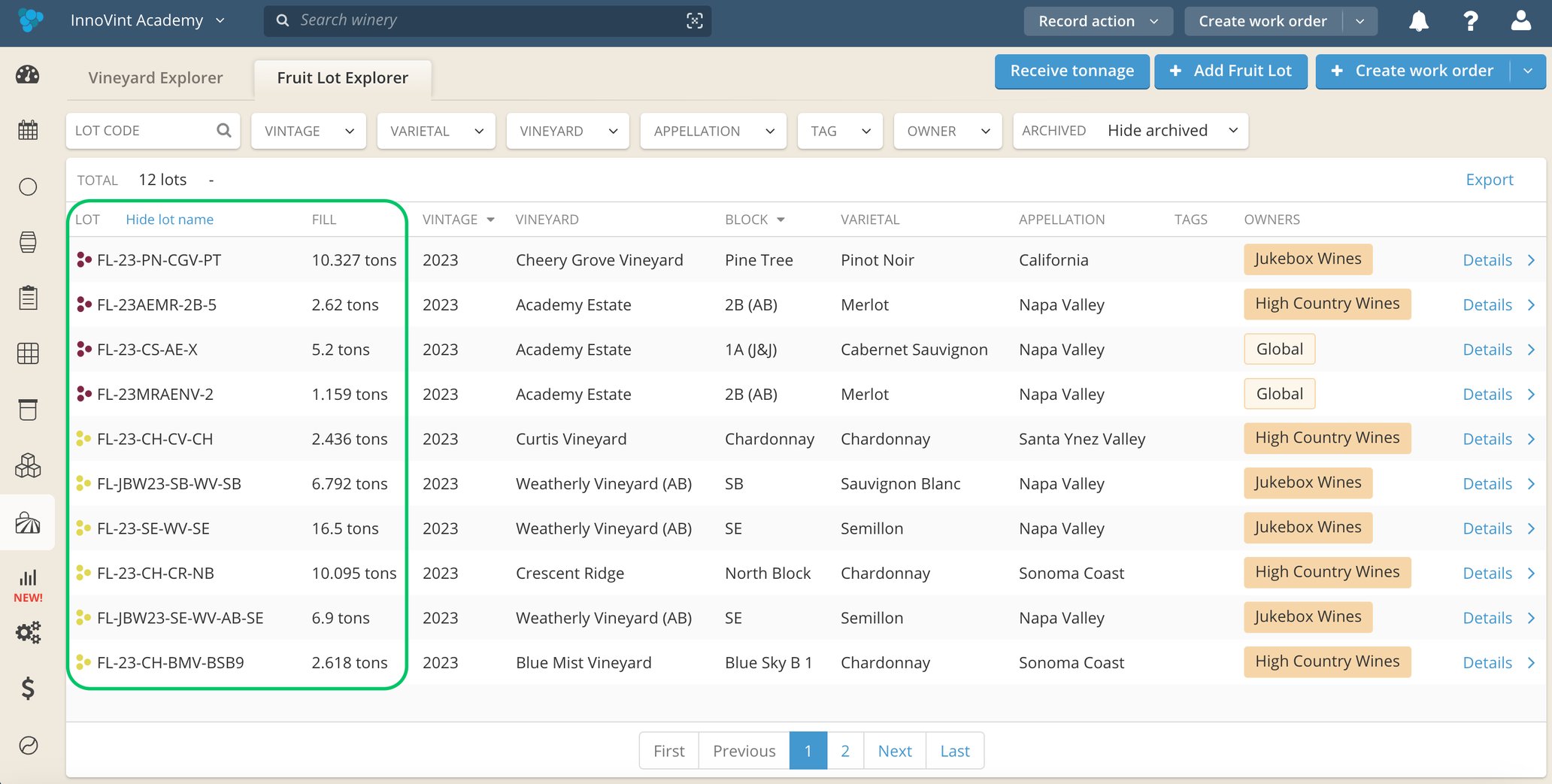Open the winery settings gears icon

pyautogui.click(x=28, y=632)
